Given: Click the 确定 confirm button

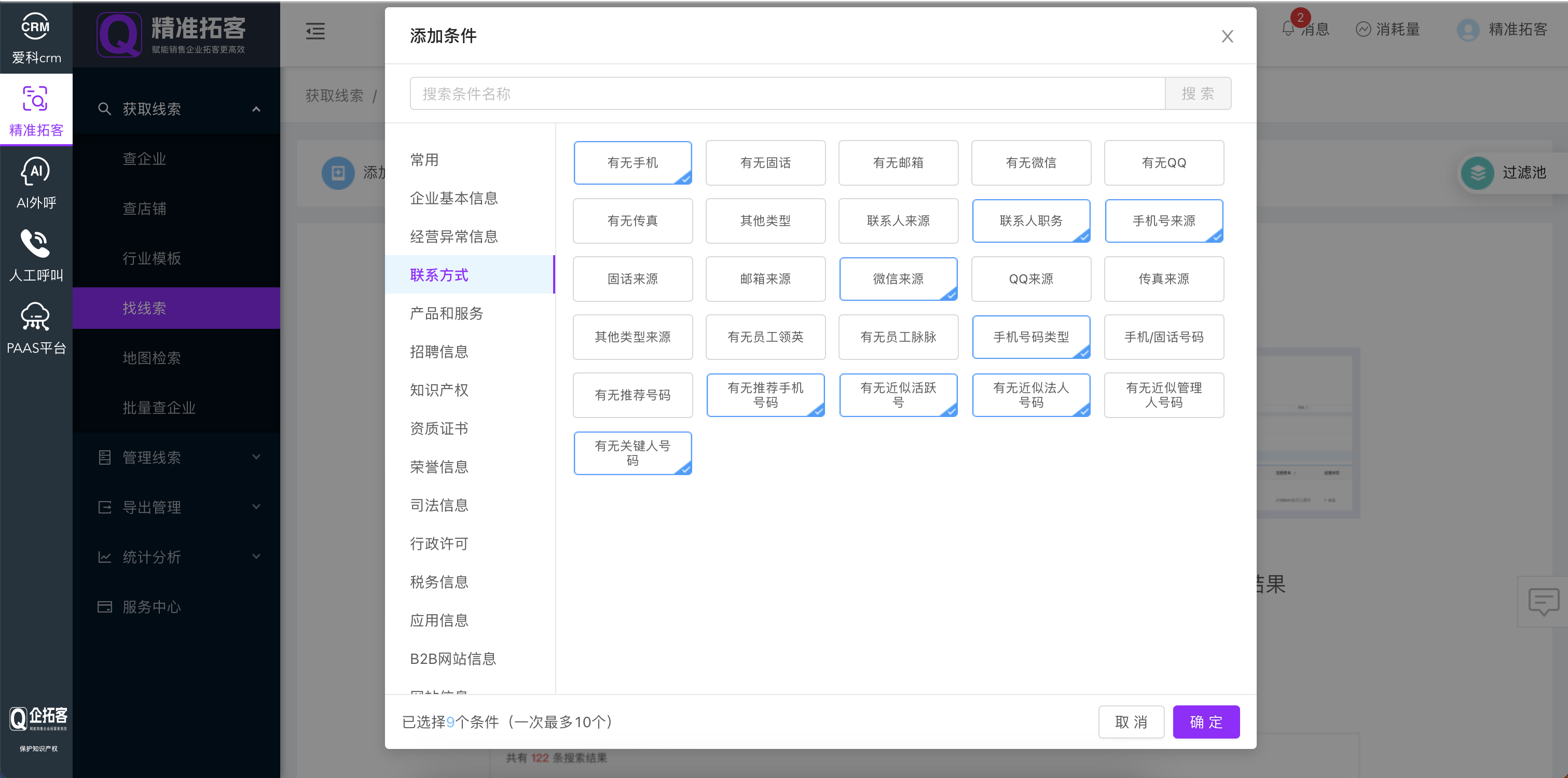Looking at the screenshot, I should 1206,722.
